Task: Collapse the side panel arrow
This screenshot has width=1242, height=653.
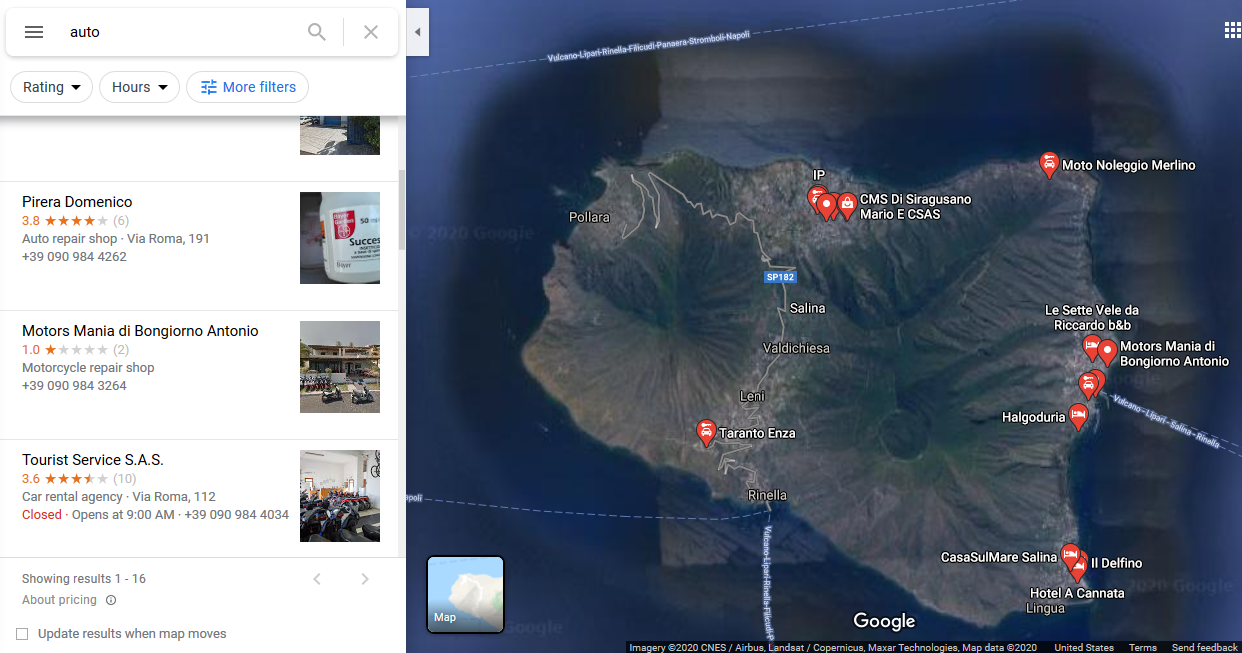Action: click(x=418, y=32)
